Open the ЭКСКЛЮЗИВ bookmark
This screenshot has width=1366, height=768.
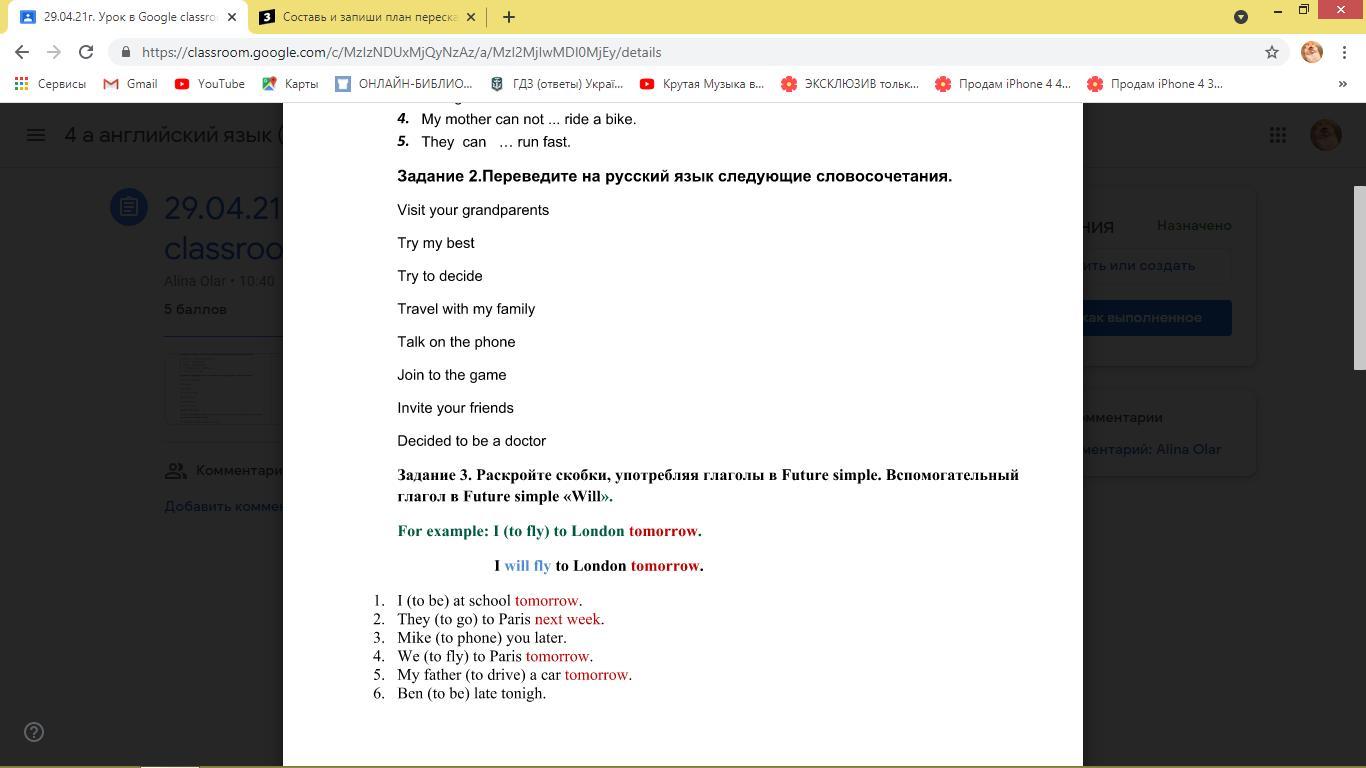coord(850,84)
